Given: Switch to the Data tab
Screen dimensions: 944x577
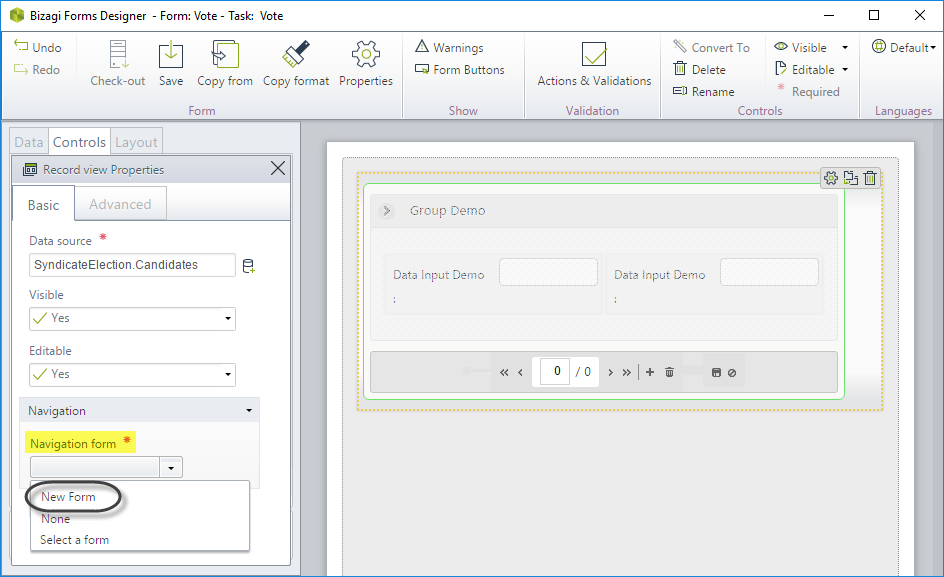Looking at the screenshot, I should click(29, 142).
